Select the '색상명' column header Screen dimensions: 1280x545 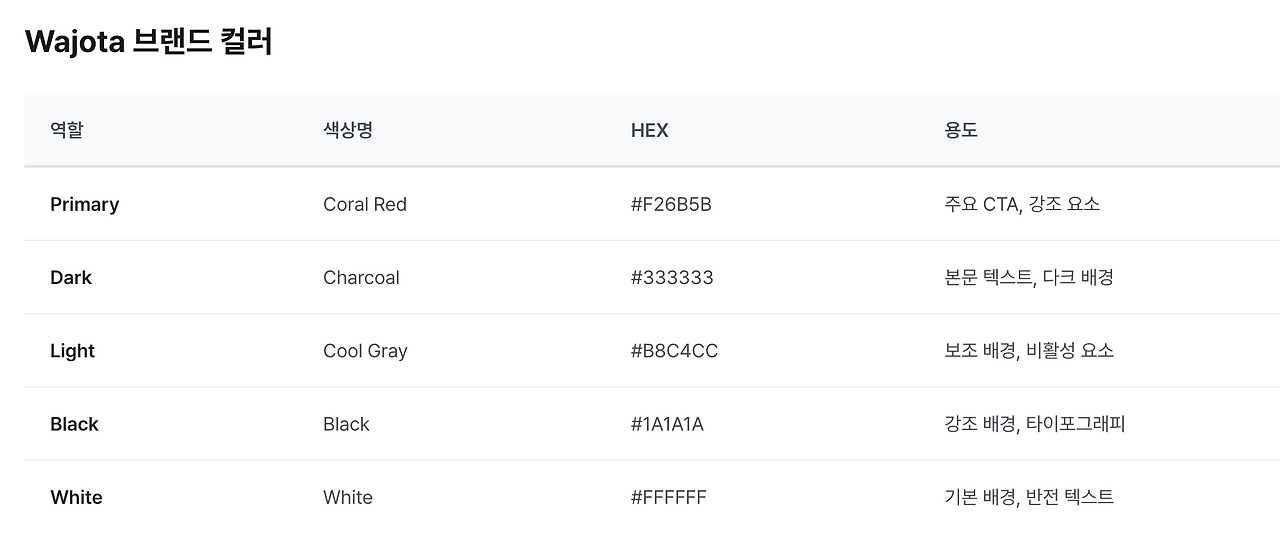click(348, 130)
